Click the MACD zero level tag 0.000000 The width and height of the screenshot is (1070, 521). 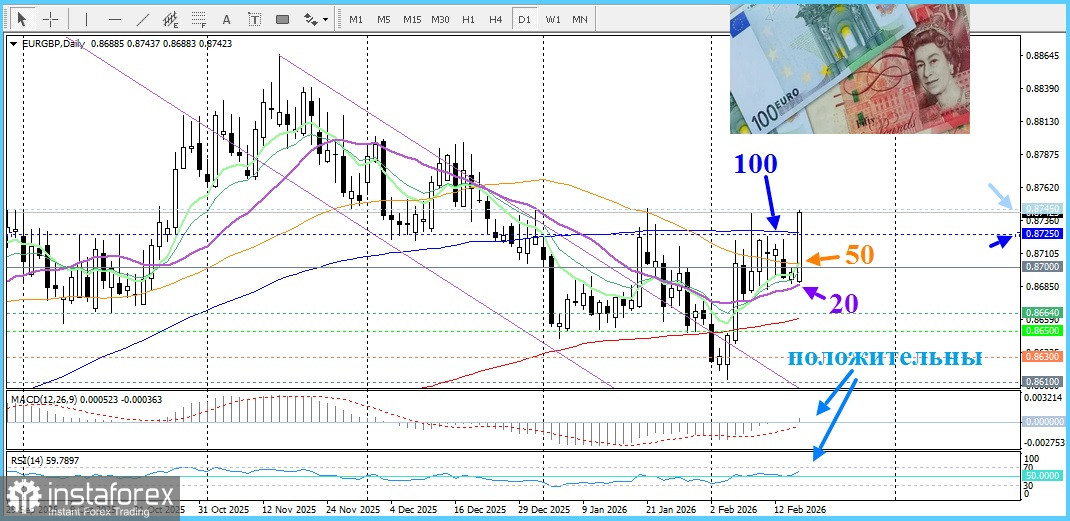[1042, 422]
